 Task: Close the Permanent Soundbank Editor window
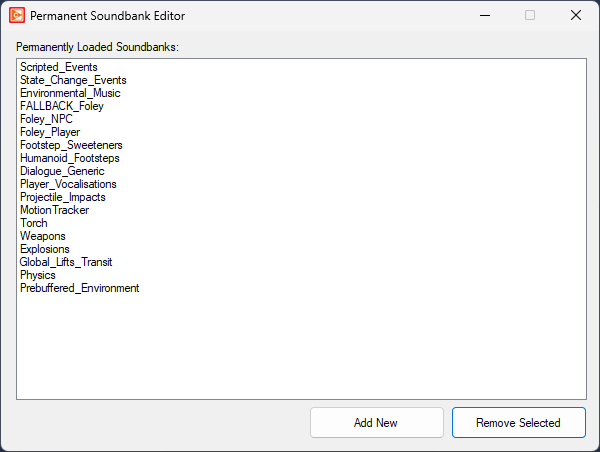[575, 16]
